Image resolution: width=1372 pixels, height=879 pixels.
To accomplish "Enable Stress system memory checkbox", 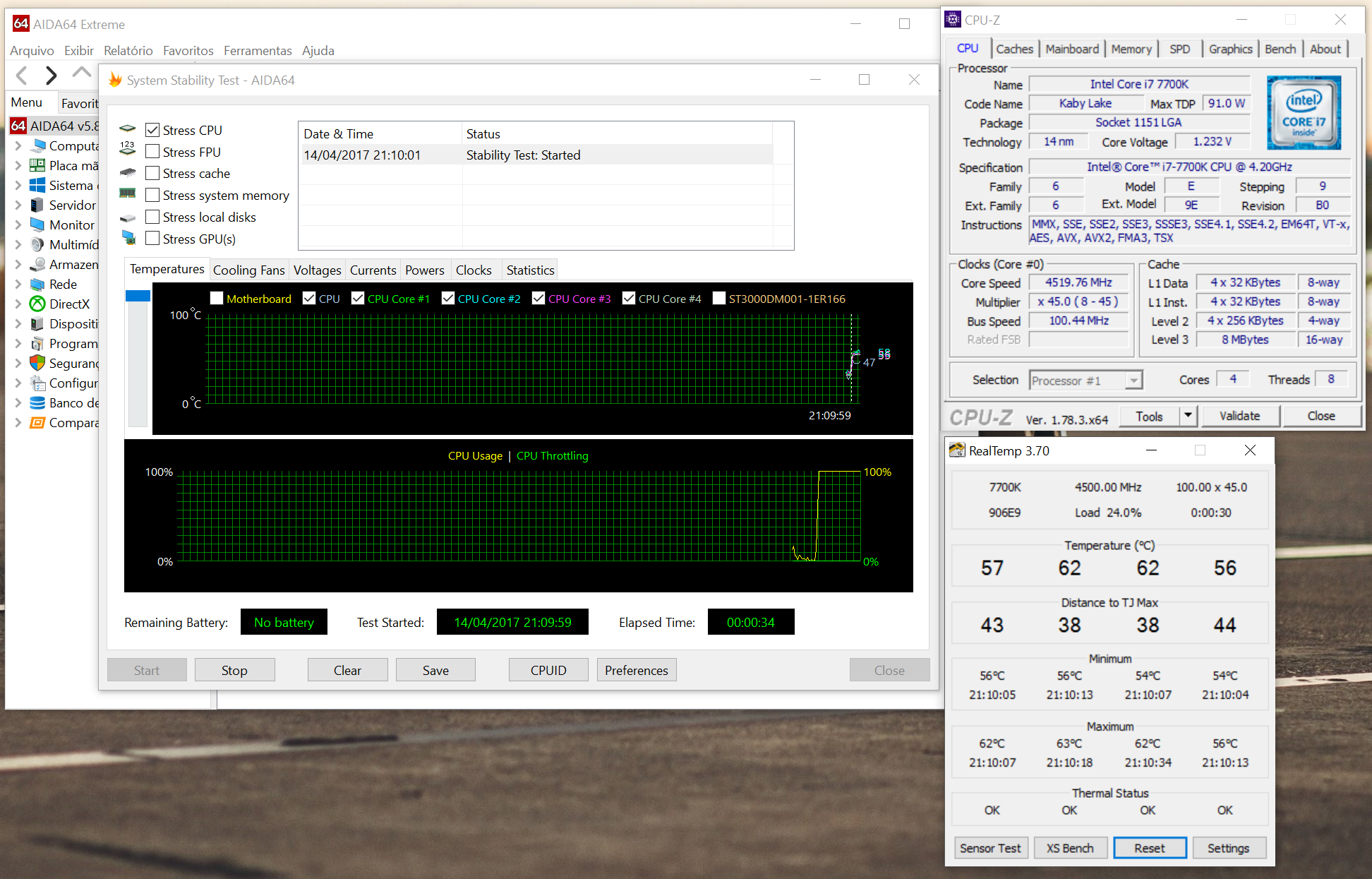I will 152,195.
